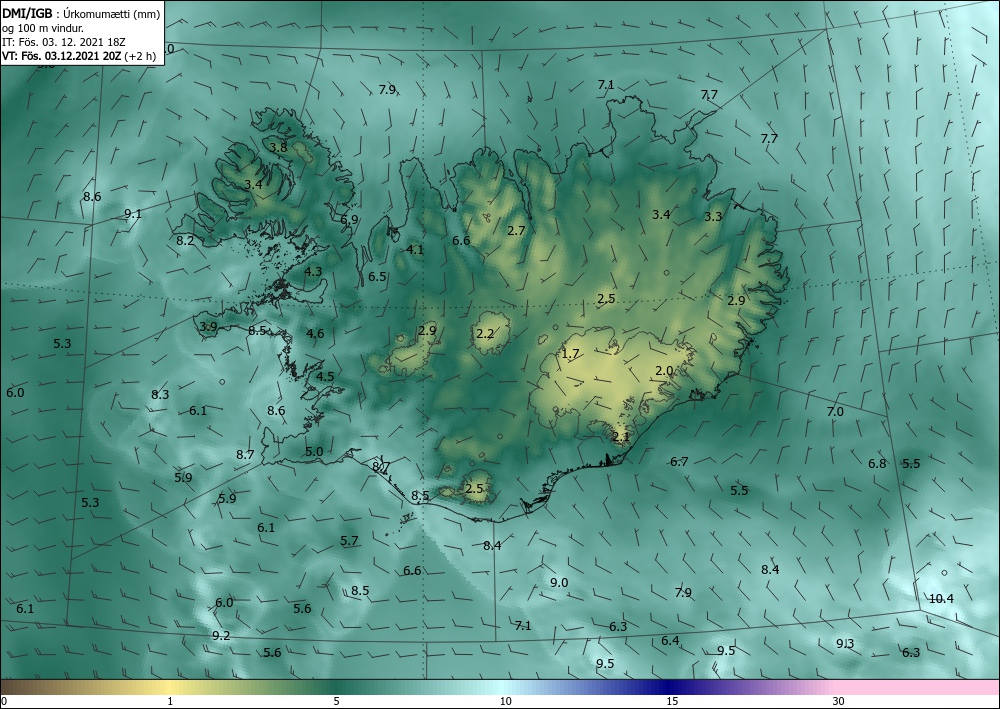This screenshot has width=1000, height=709.
Task: Click the 1.7 value on the glacier
Action: [x=571, y=354]
